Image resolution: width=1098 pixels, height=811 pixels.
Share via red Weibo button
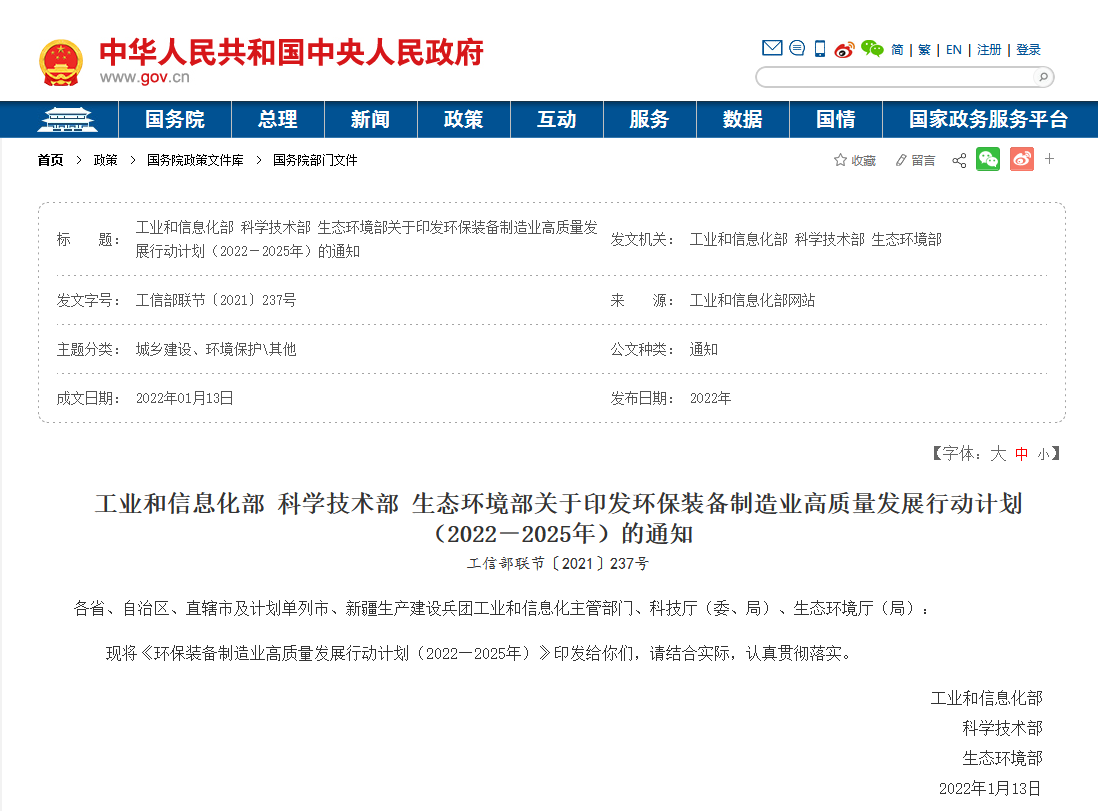coord(1022,160)
